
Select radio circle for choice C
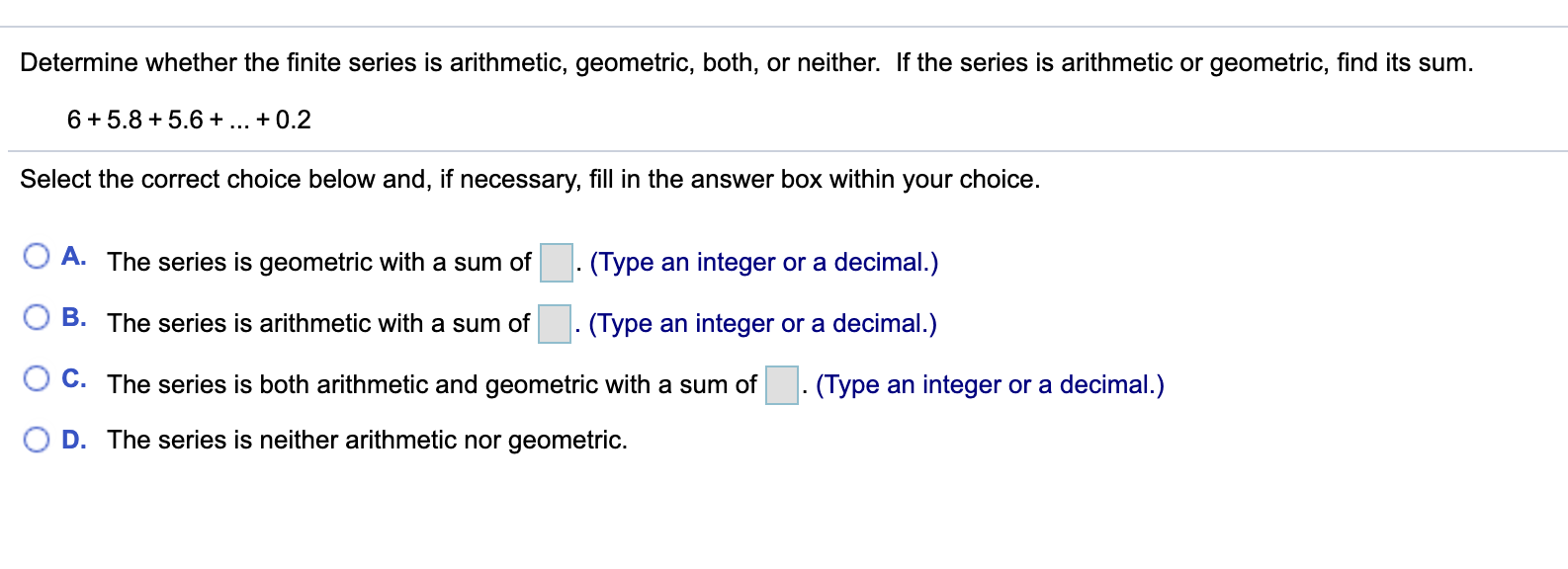37,379
